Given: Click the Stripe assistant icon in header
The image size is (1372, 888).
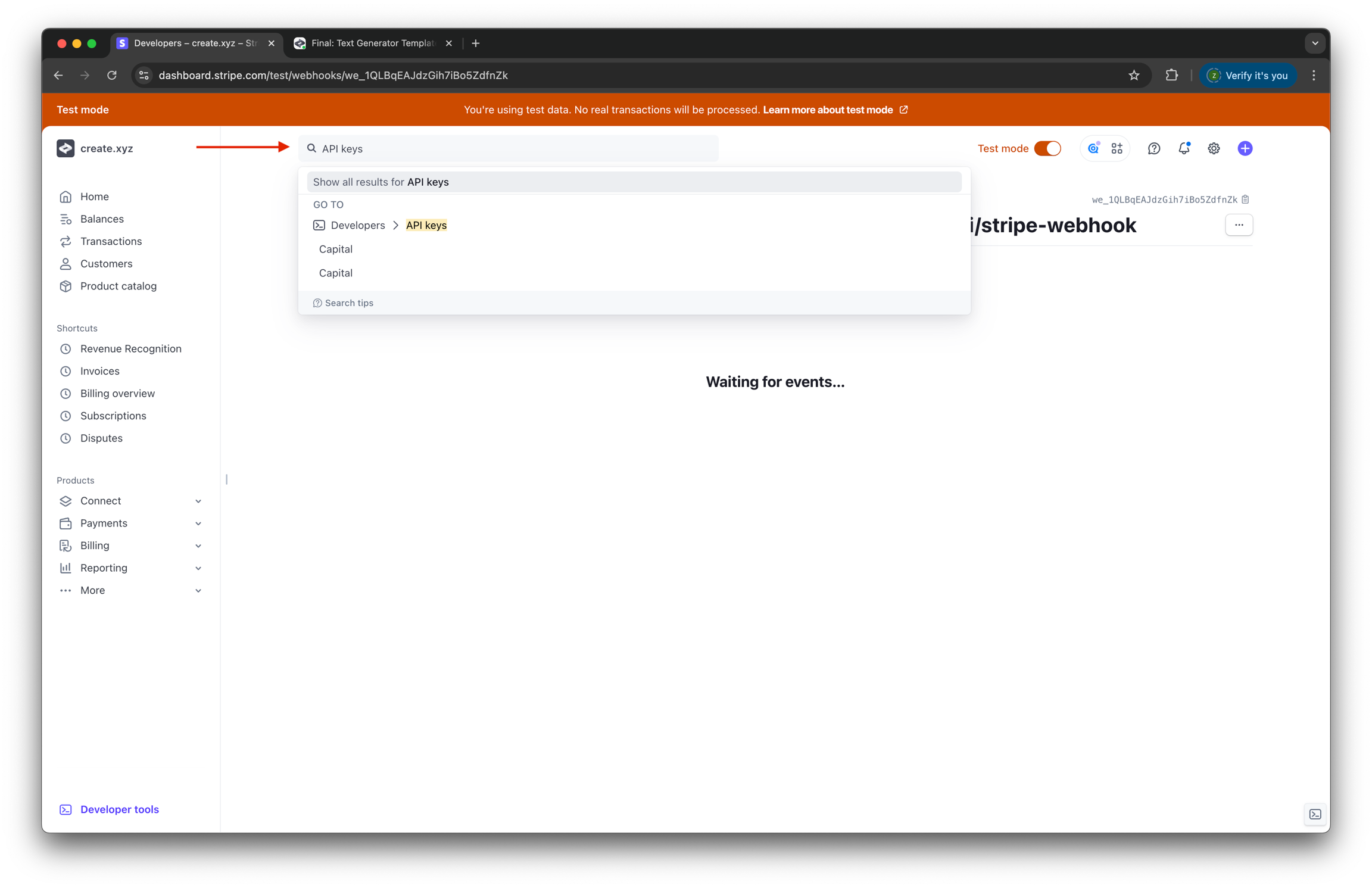Looking at the screenshot, I should point(1093,149).
